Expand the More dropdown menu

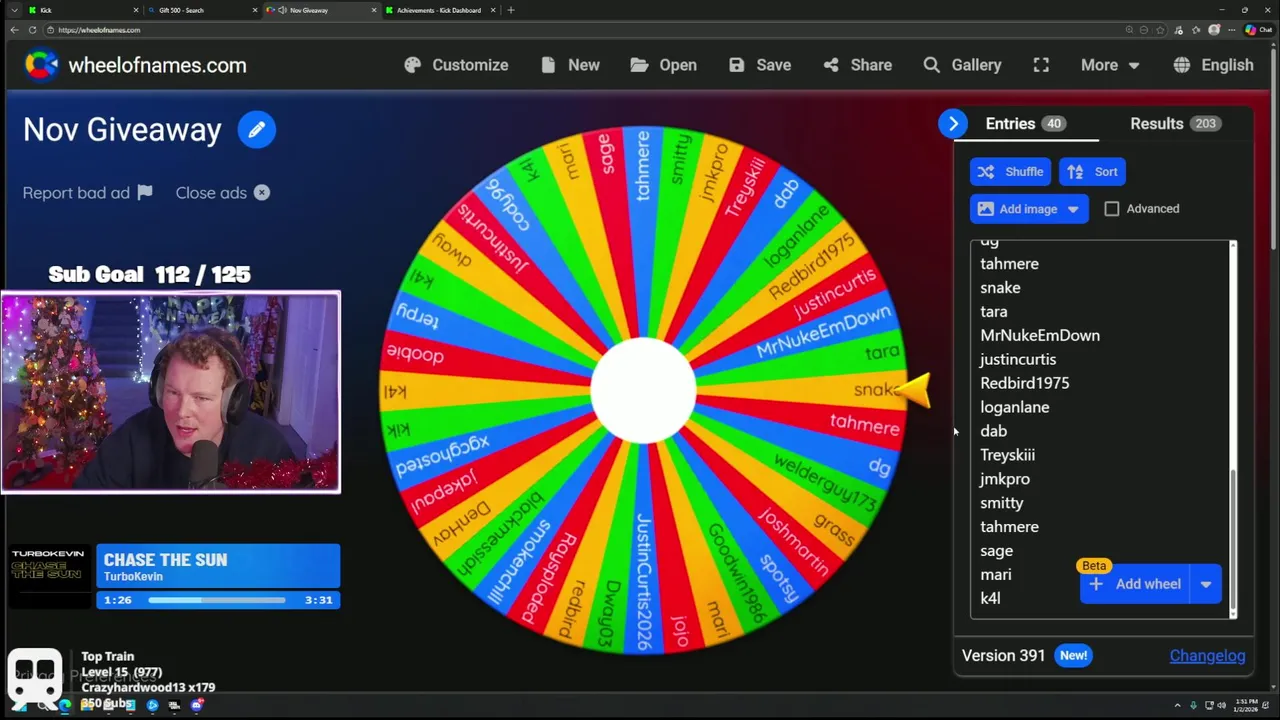tap(1110, 65)
